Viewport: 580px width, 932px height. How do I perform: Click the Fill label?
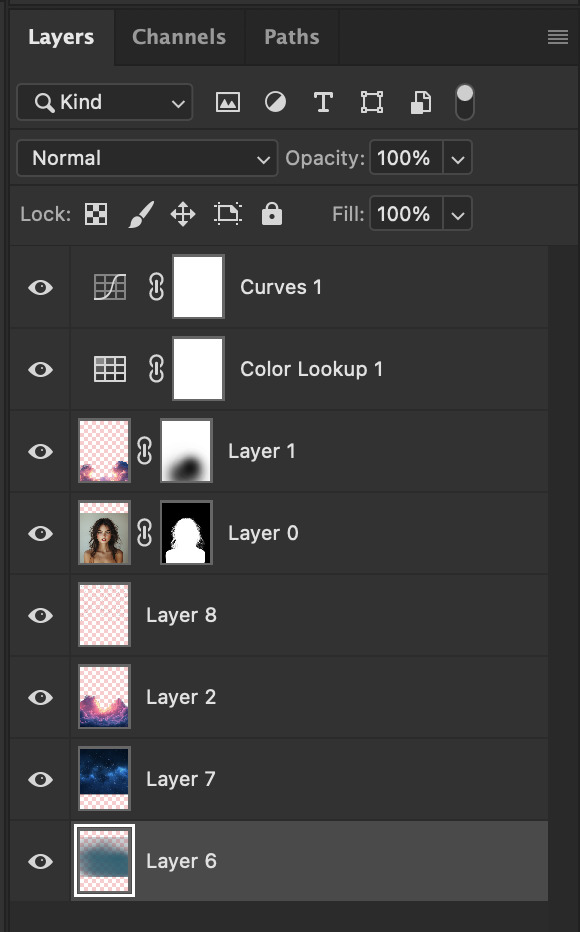[348, 214]
